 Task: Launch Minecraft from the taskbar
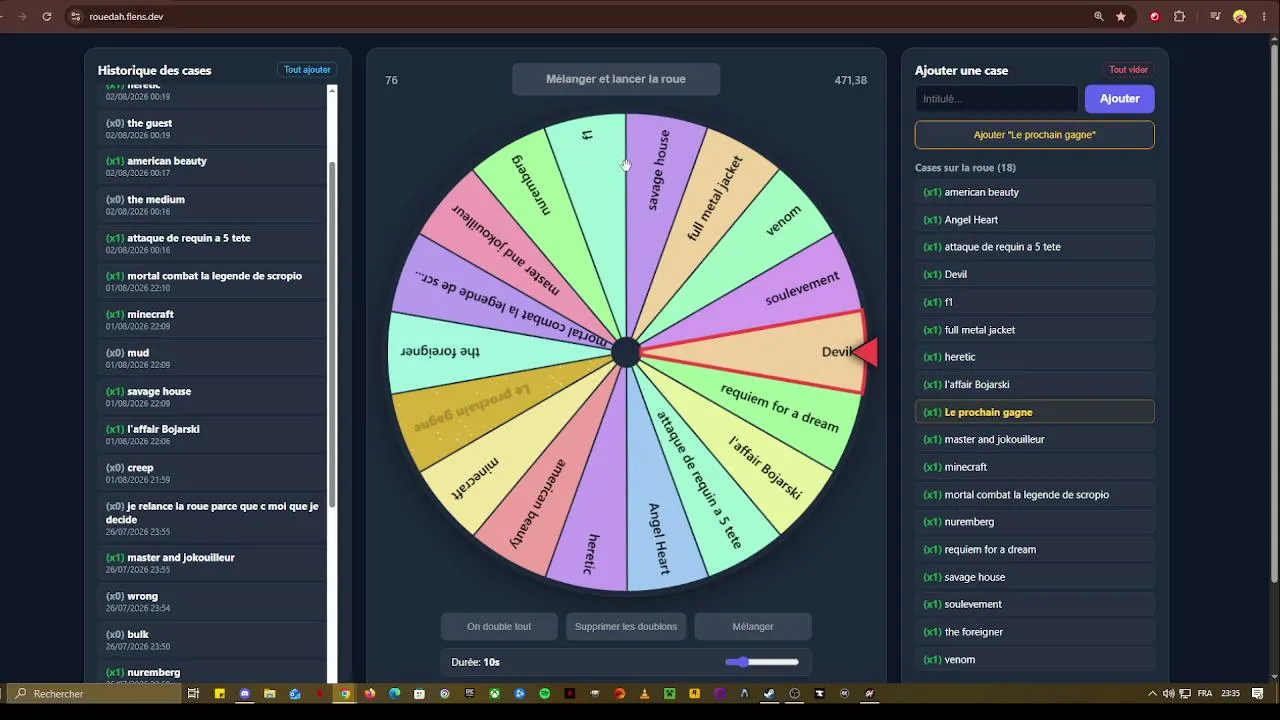coord(670,693)
